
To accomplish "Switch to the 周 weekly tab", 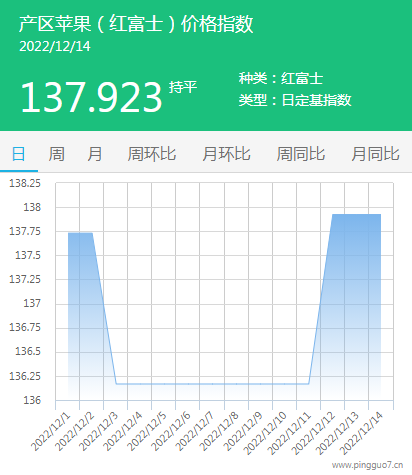I will 57,155.
